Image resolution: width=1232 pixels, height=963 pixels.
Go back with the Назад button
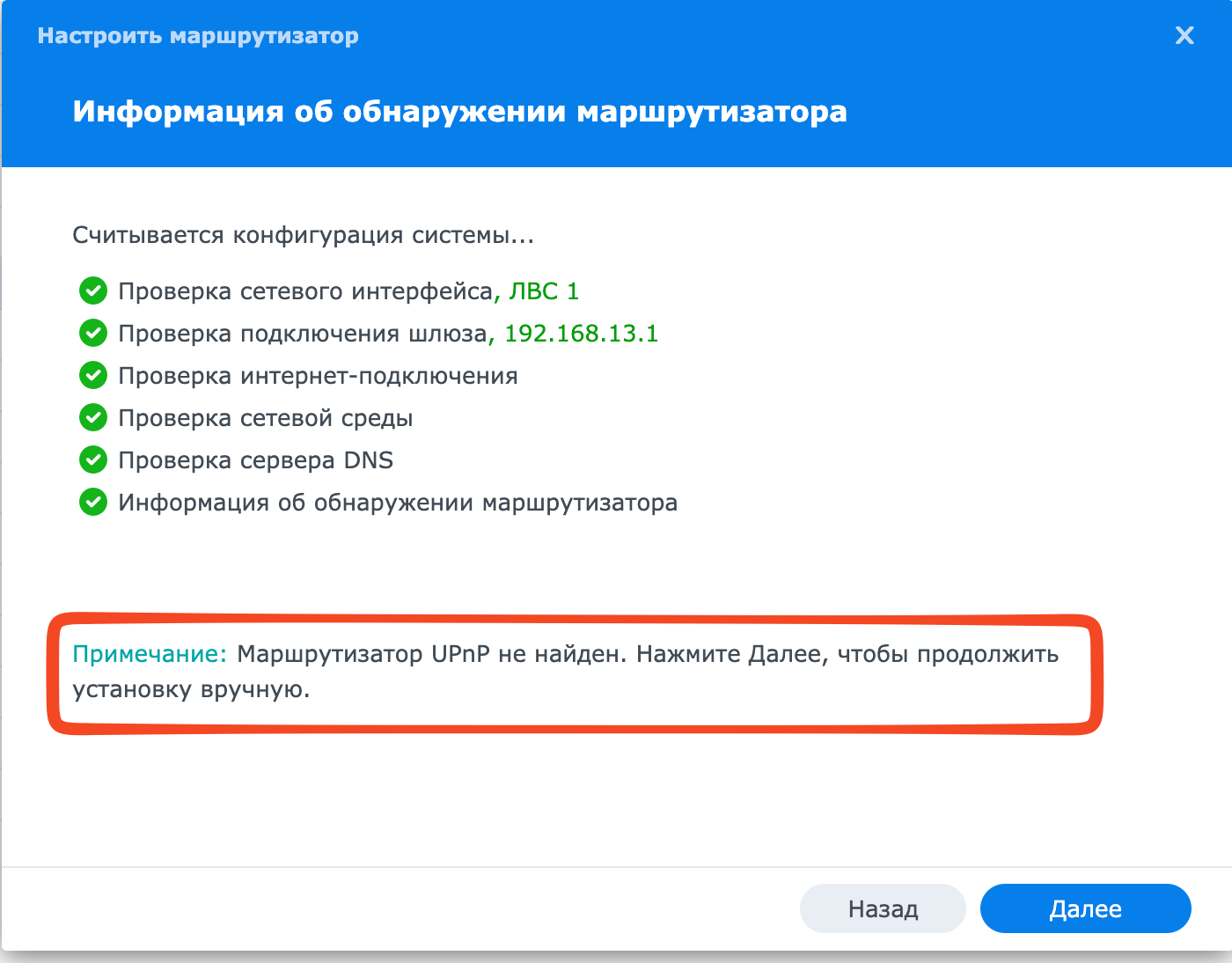883,908
